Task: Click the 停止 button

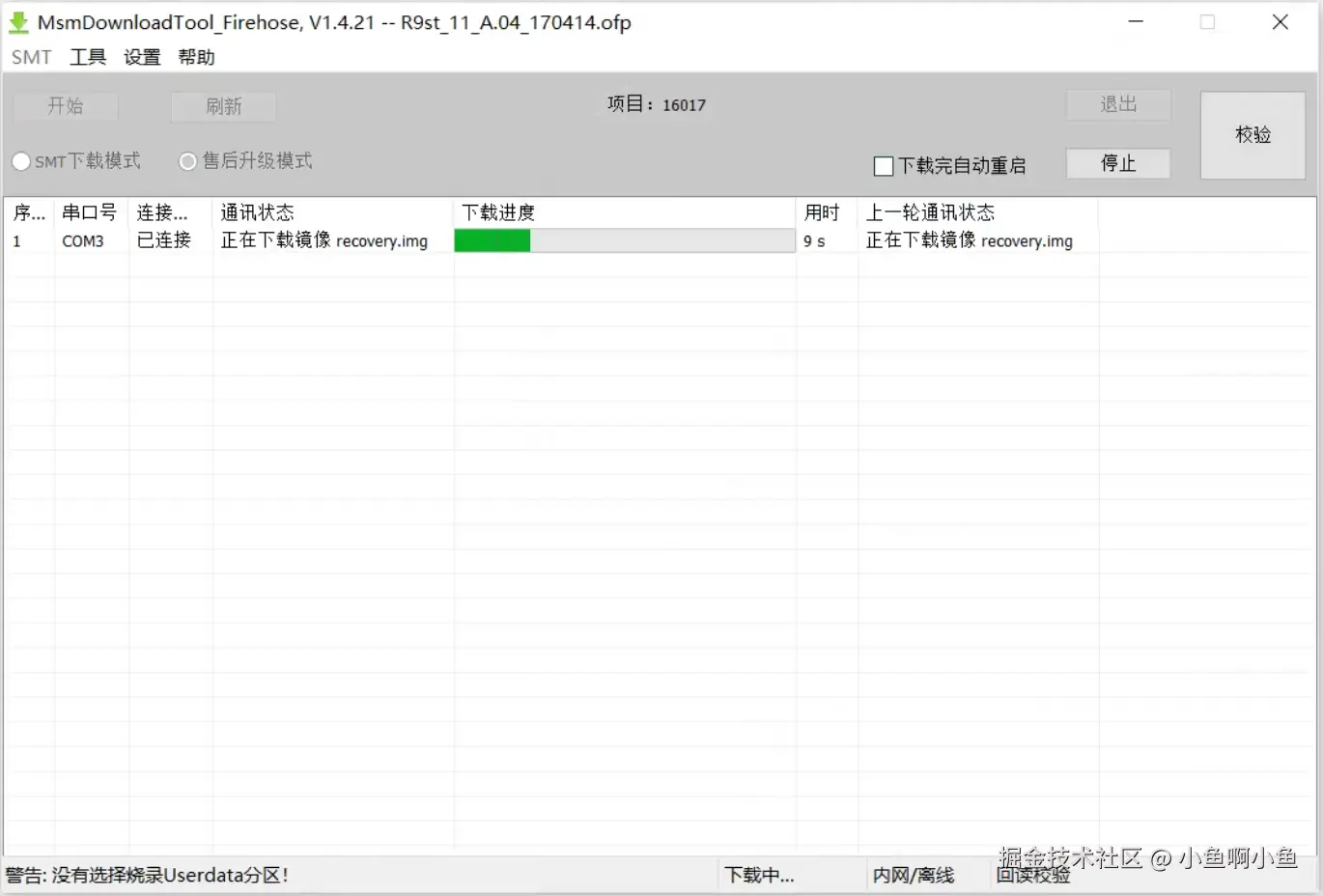Action: click(x=1118, y=163)
